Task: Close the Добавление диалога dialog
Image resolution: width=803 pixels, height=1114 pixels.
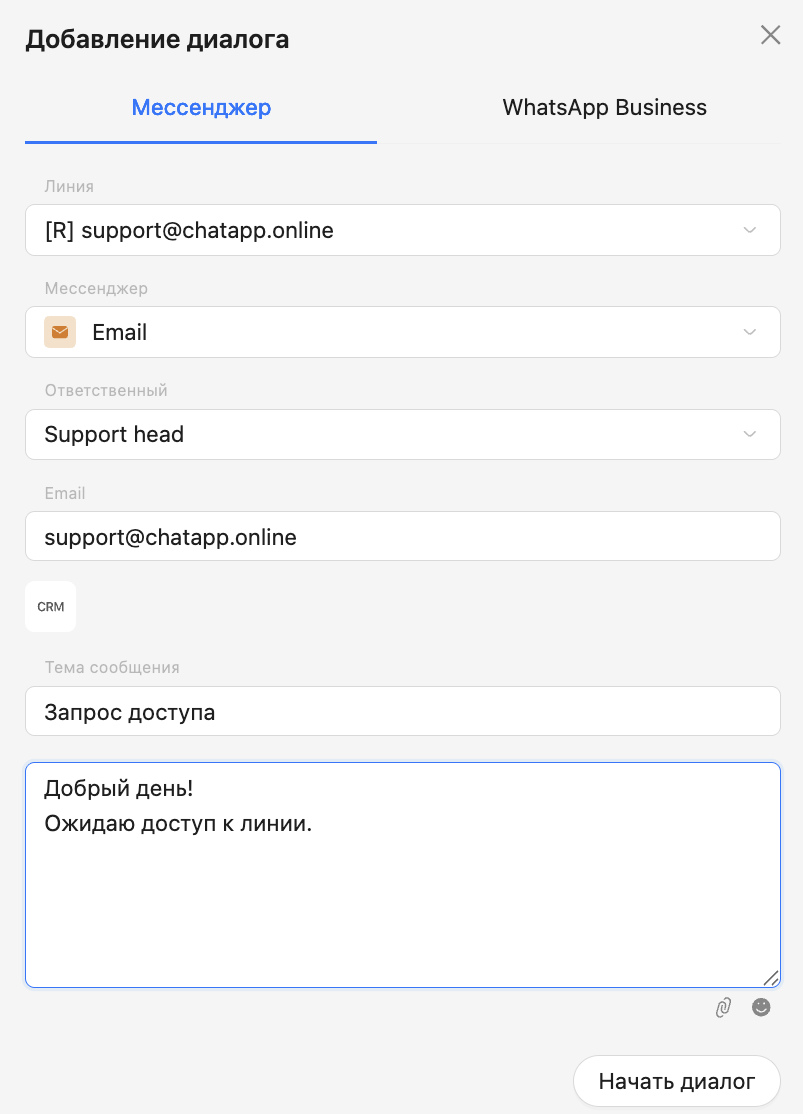Action: click(770, 35)
